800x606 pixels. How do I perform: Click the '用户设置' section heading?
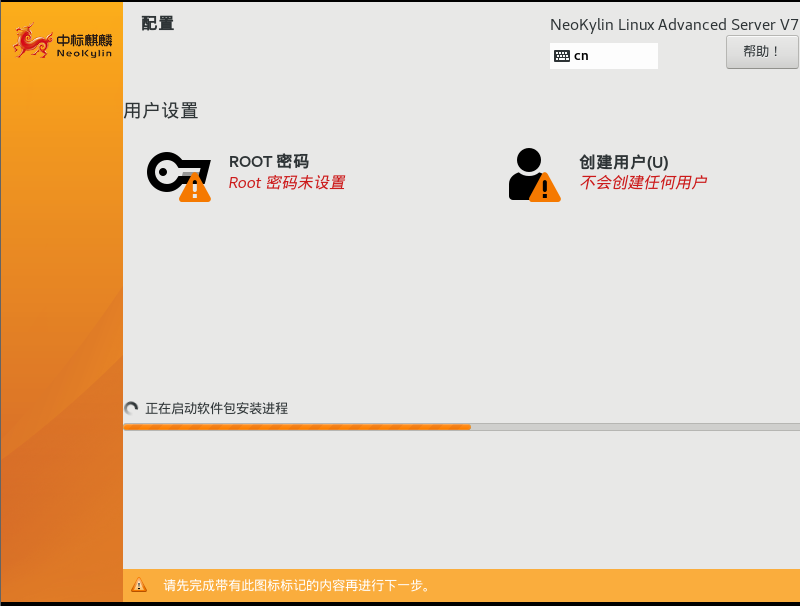click(161, 110)
